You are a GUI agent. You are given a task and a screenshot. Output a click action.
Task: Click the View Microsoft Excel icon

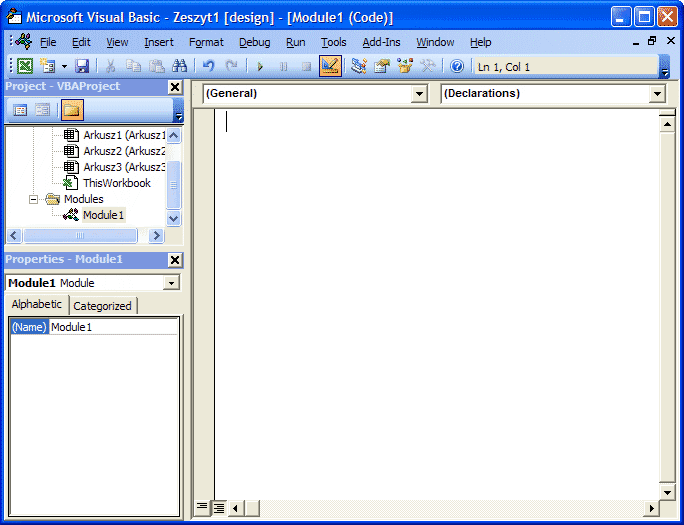click(x=25, y=66)
